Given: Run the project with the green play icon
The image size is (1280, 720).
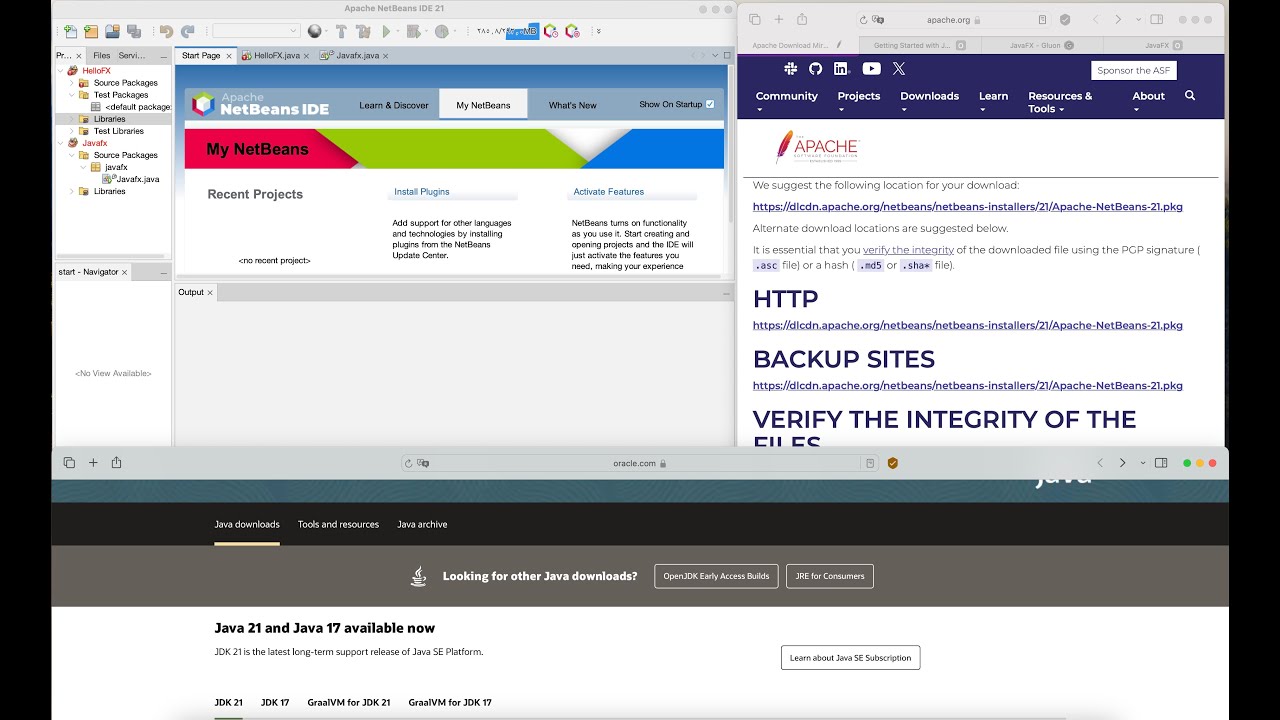Looking at the screenshot, I should (386, 32).
